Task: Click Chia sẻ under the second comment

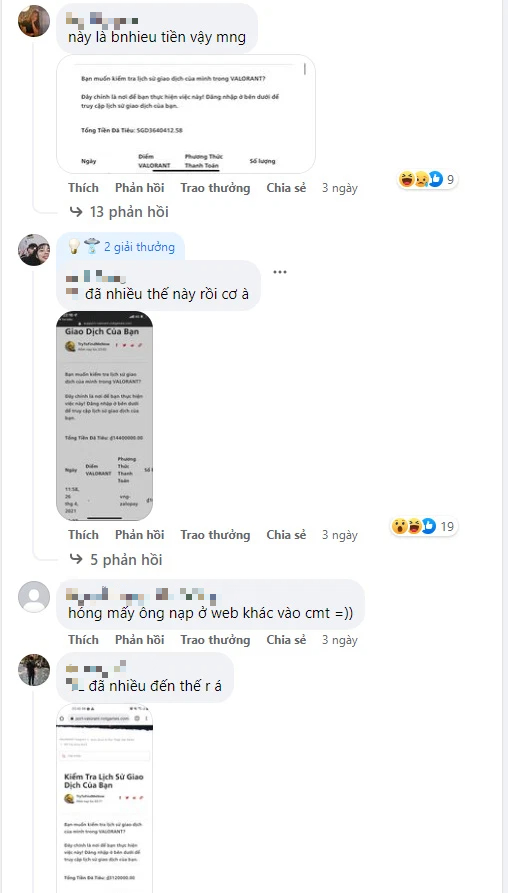Action: [286, 535]
